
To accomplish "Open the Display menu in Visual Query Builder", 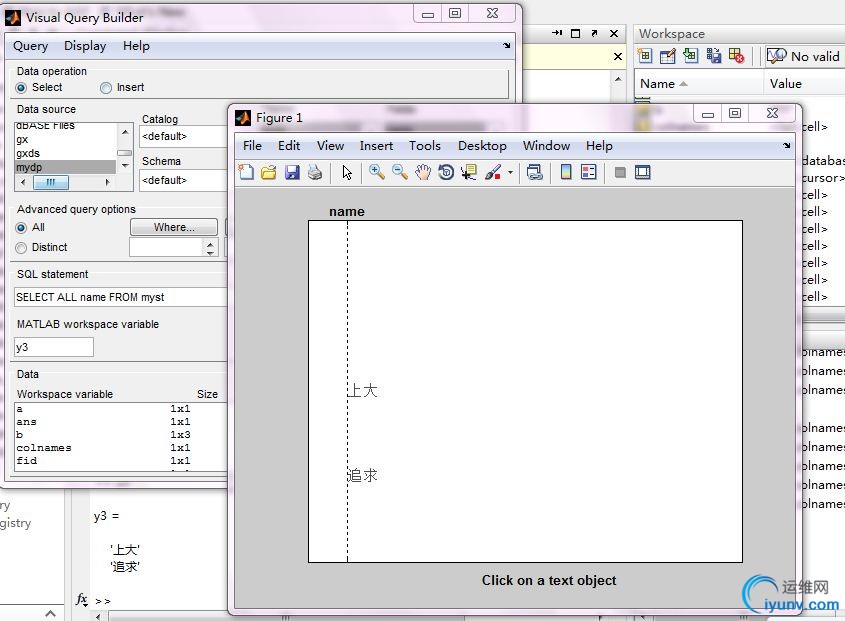I will click(85, 46).
